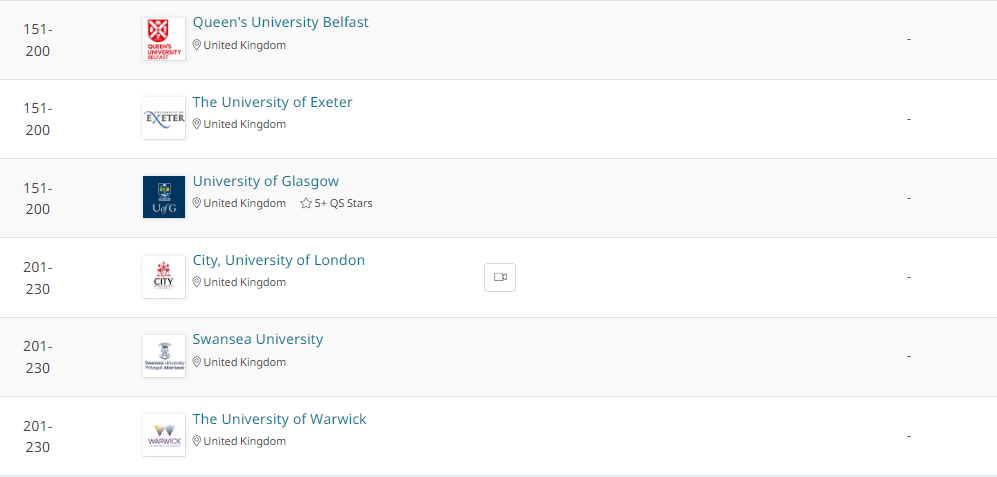The image size is (997, 477).
Task: Click the 5+ QS Stars label for Glasgow
Action: tap(343, 204)
